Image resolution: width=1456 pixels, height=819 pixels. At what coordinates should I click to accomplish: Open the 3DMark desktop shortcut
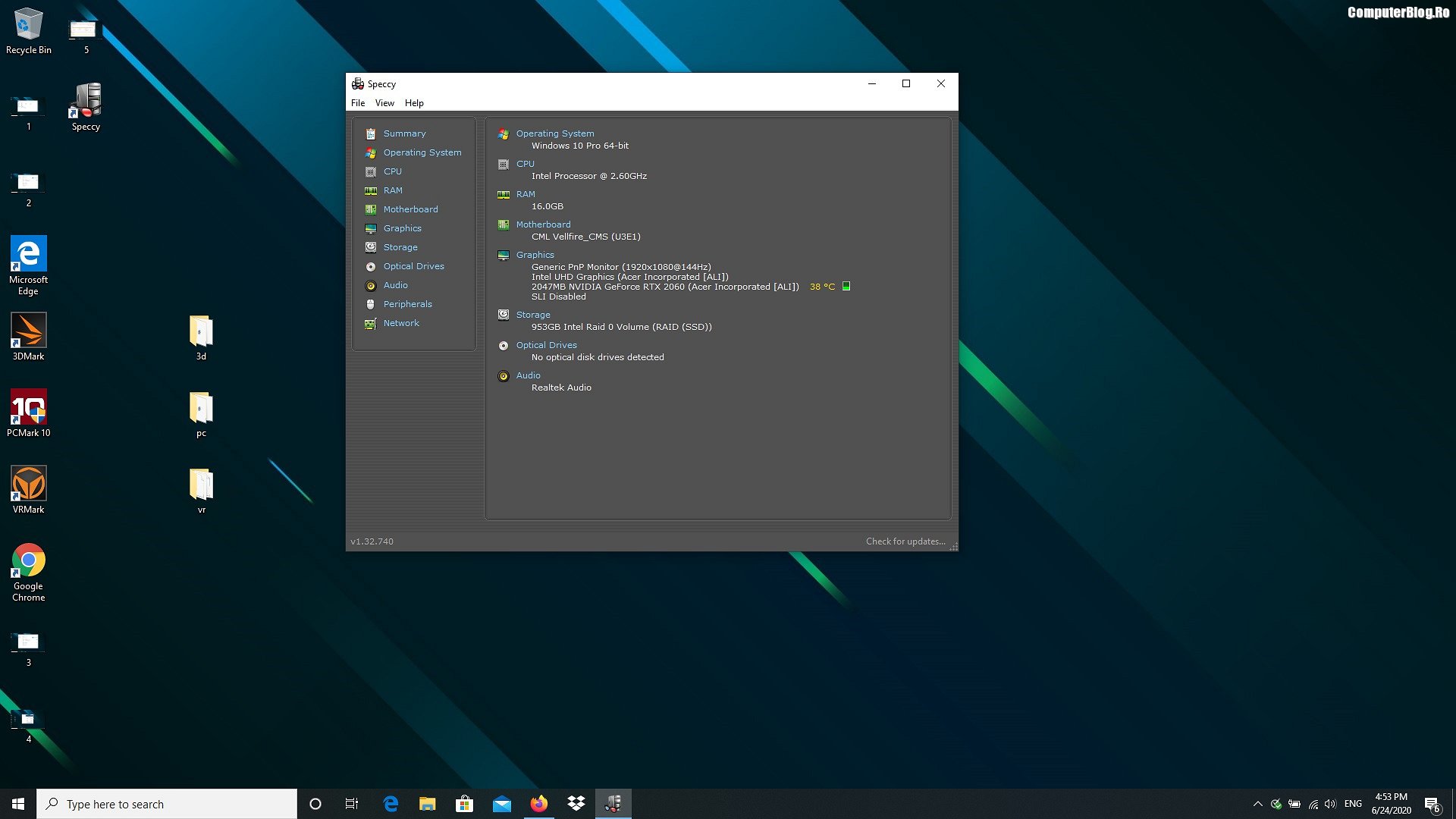click(29, 331)
